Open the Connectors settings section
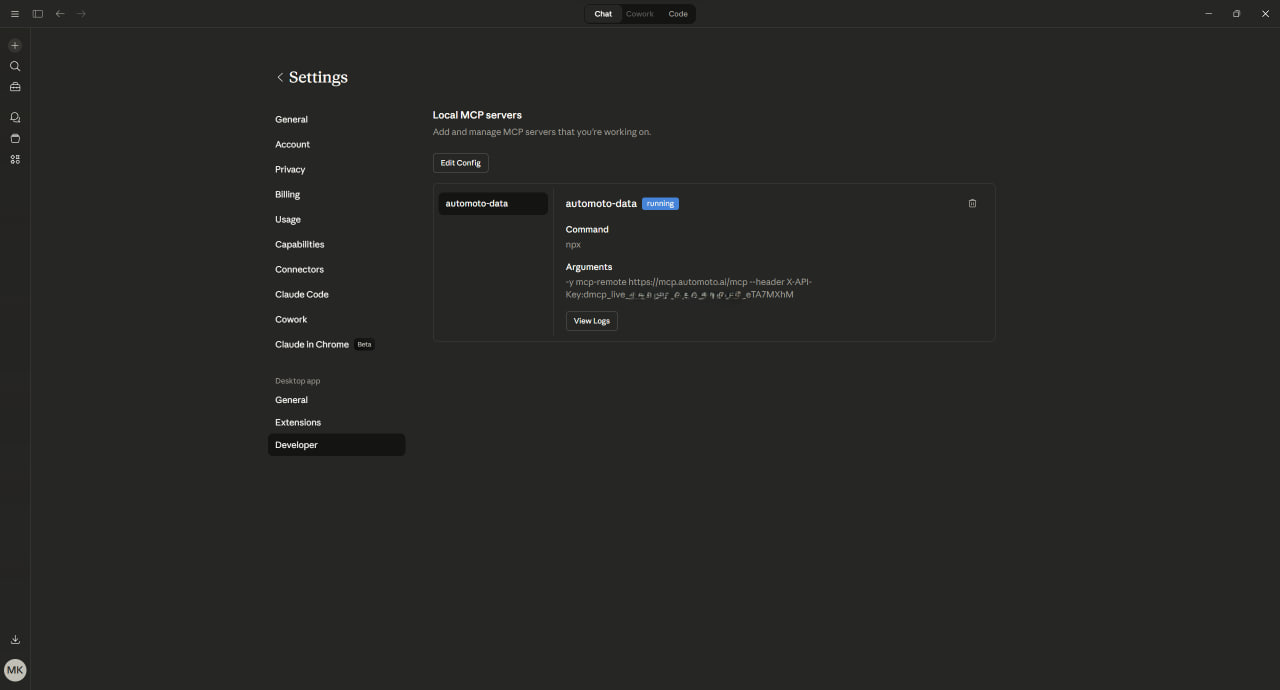The height and width of the screenshot is (690, 1280). [300, 270]
